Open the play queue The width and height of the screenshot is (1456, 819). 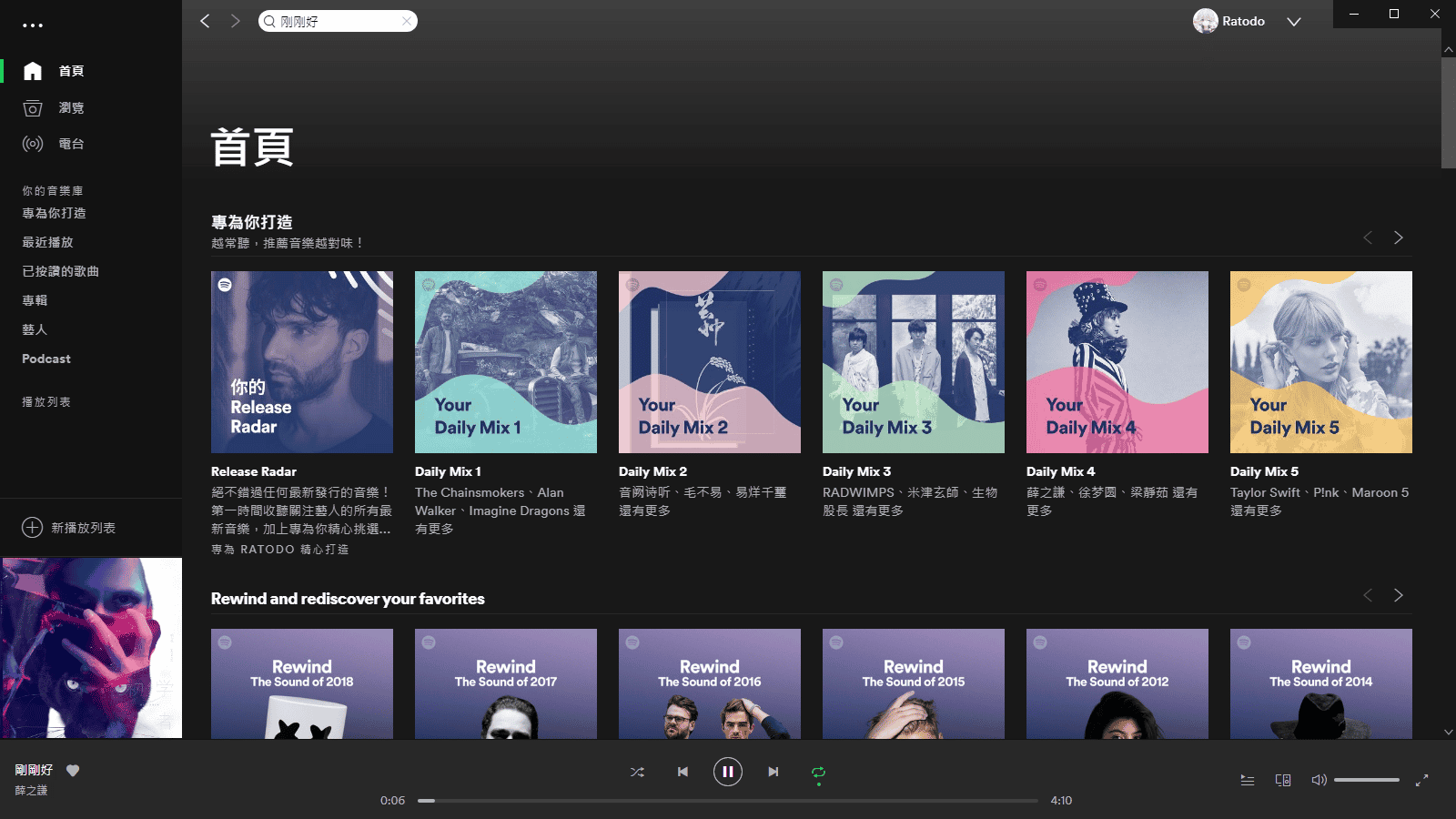tap(1247, 780)
